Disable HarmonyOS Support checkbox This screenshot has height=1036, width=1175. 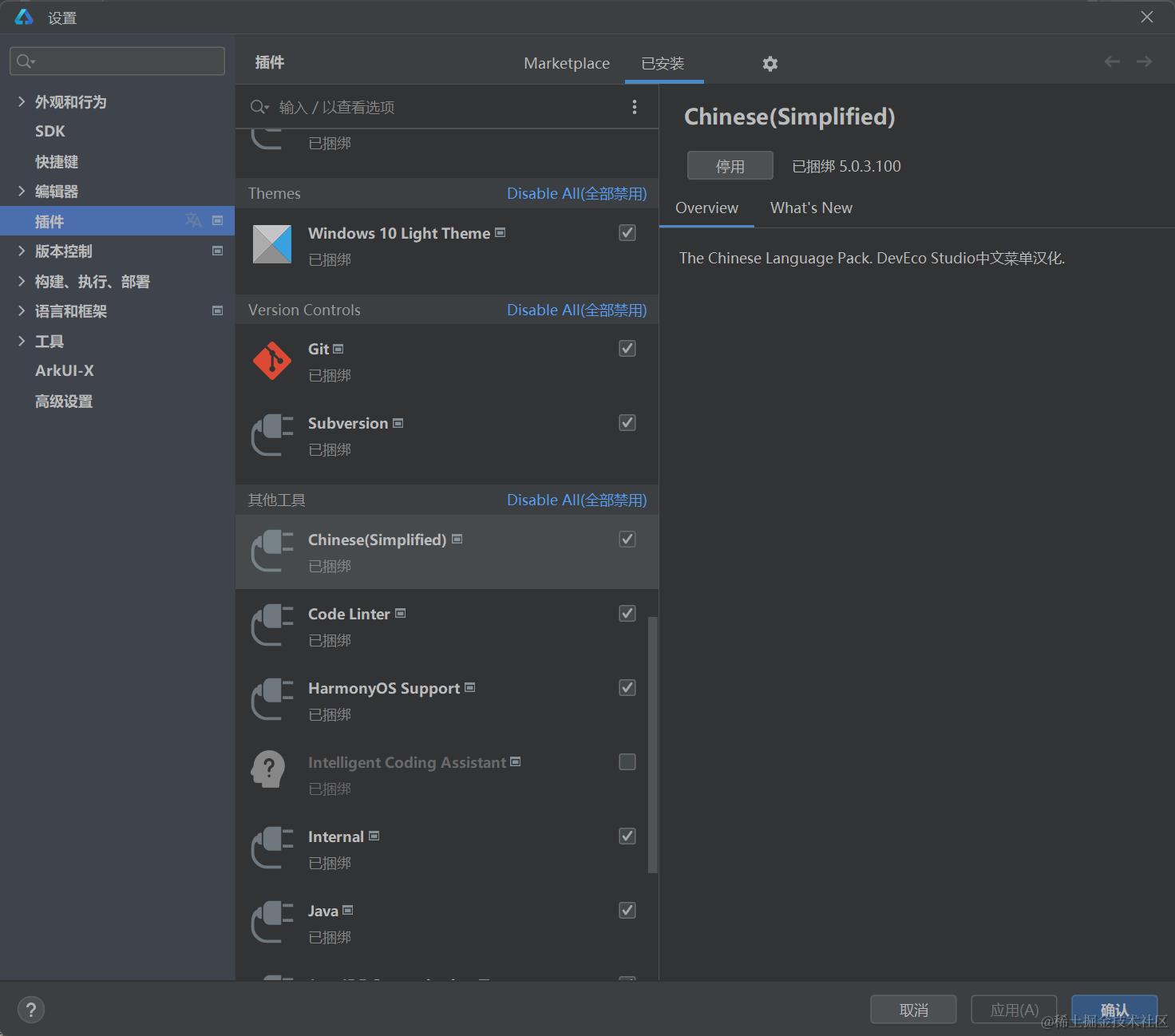tap(627, 687)
